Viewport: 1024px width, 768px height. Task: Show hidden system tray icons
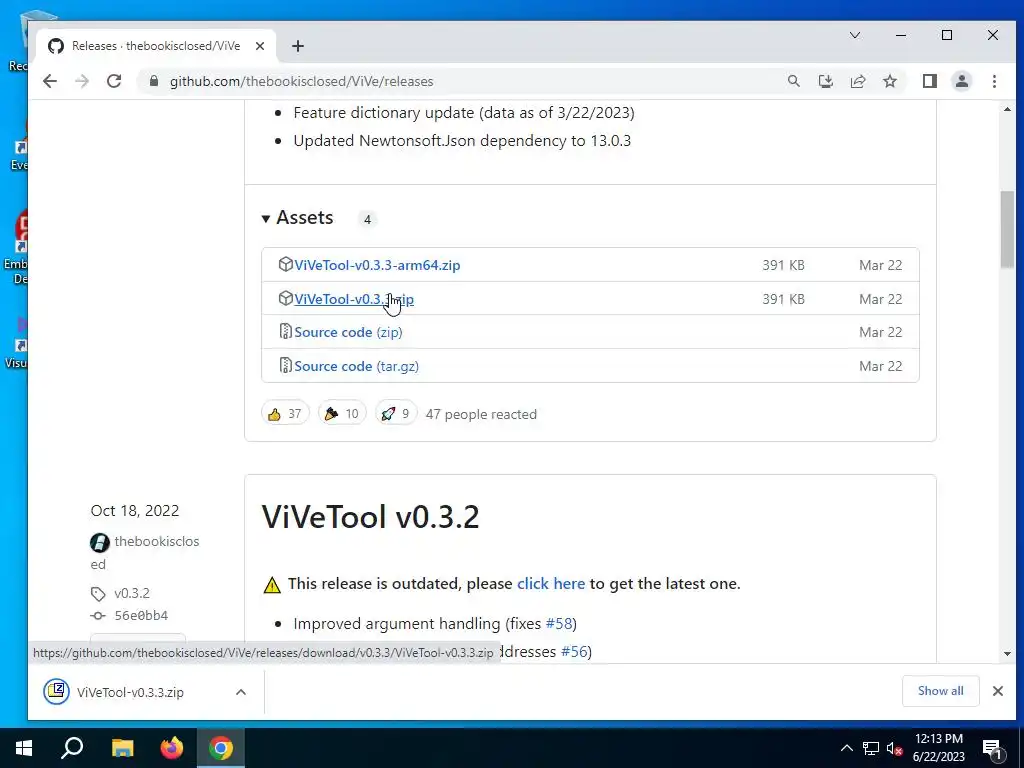coord(846,748)
